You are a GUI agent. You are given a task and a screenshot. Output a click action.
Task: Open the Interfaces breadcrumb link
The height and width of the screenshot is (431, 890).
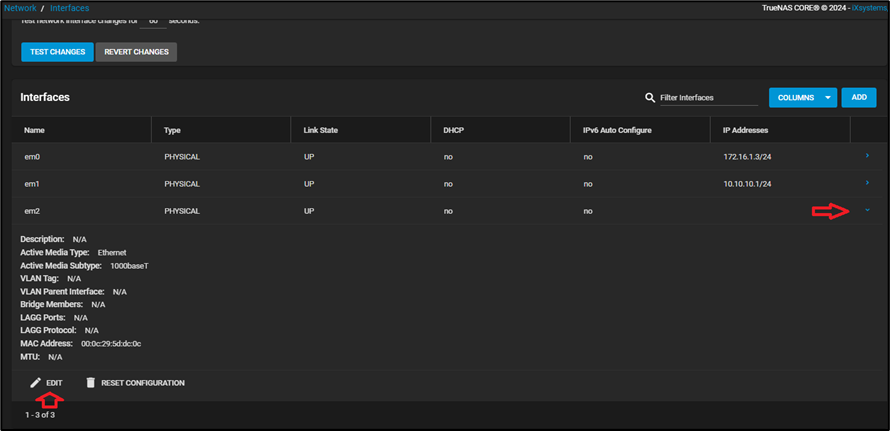coord(70,8)
